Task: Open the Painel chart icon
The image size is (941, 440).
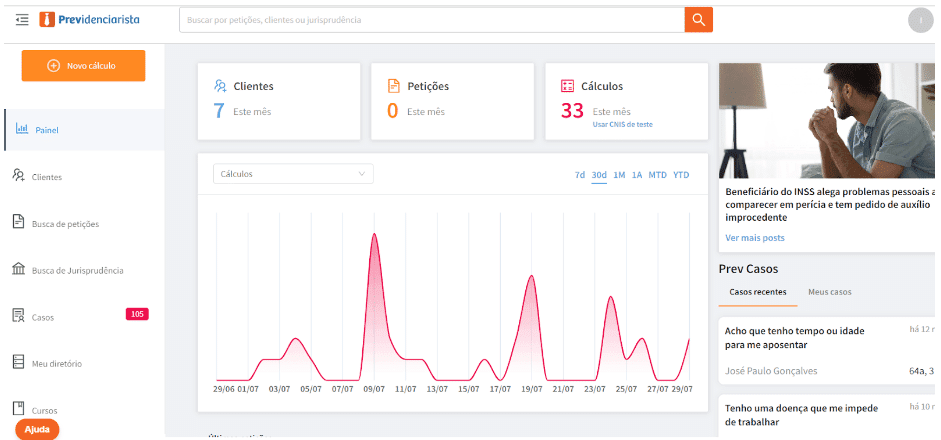Action: [21, 129]
